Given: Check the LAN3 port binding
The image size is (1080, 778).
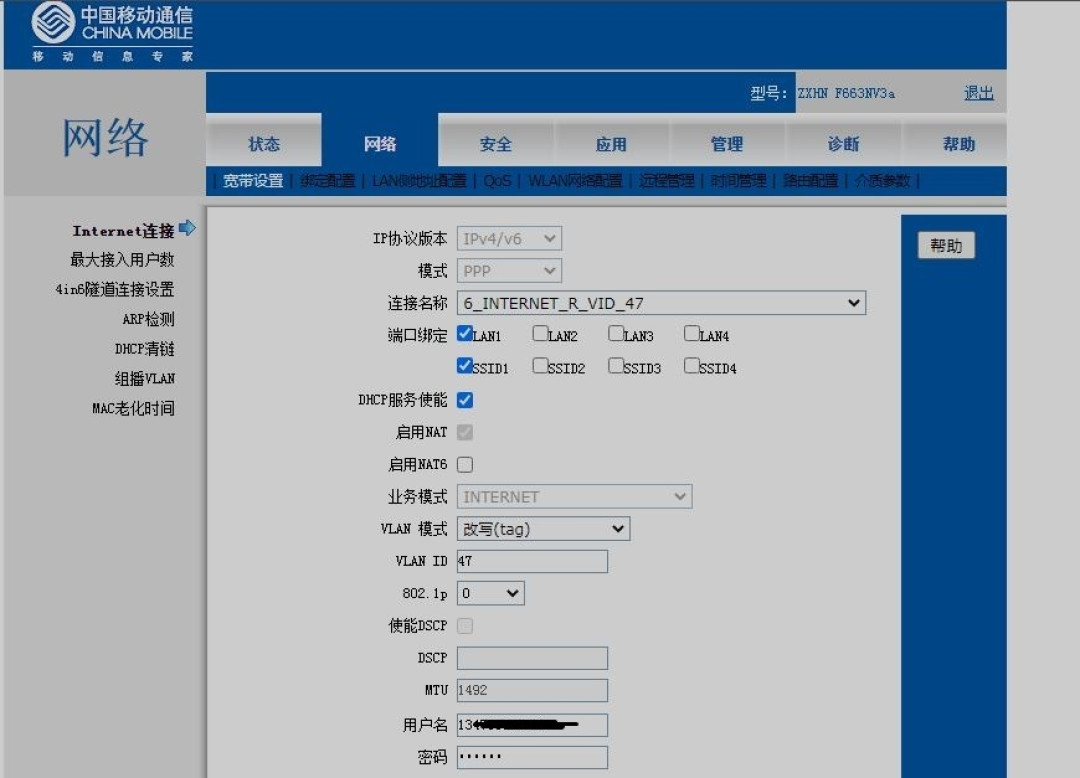Looking at the screenshot, I should pyautogui.click(x=616, y=334).
